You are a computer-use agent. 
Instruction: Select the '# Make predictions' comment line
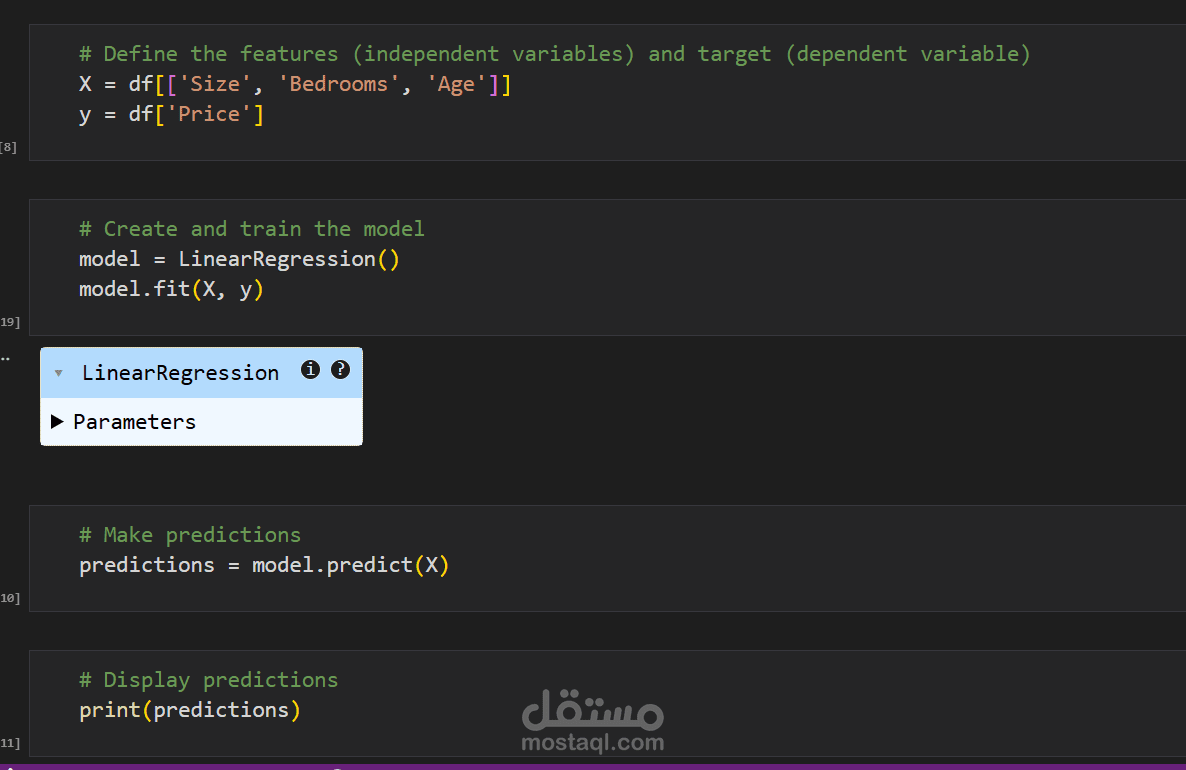190,534
